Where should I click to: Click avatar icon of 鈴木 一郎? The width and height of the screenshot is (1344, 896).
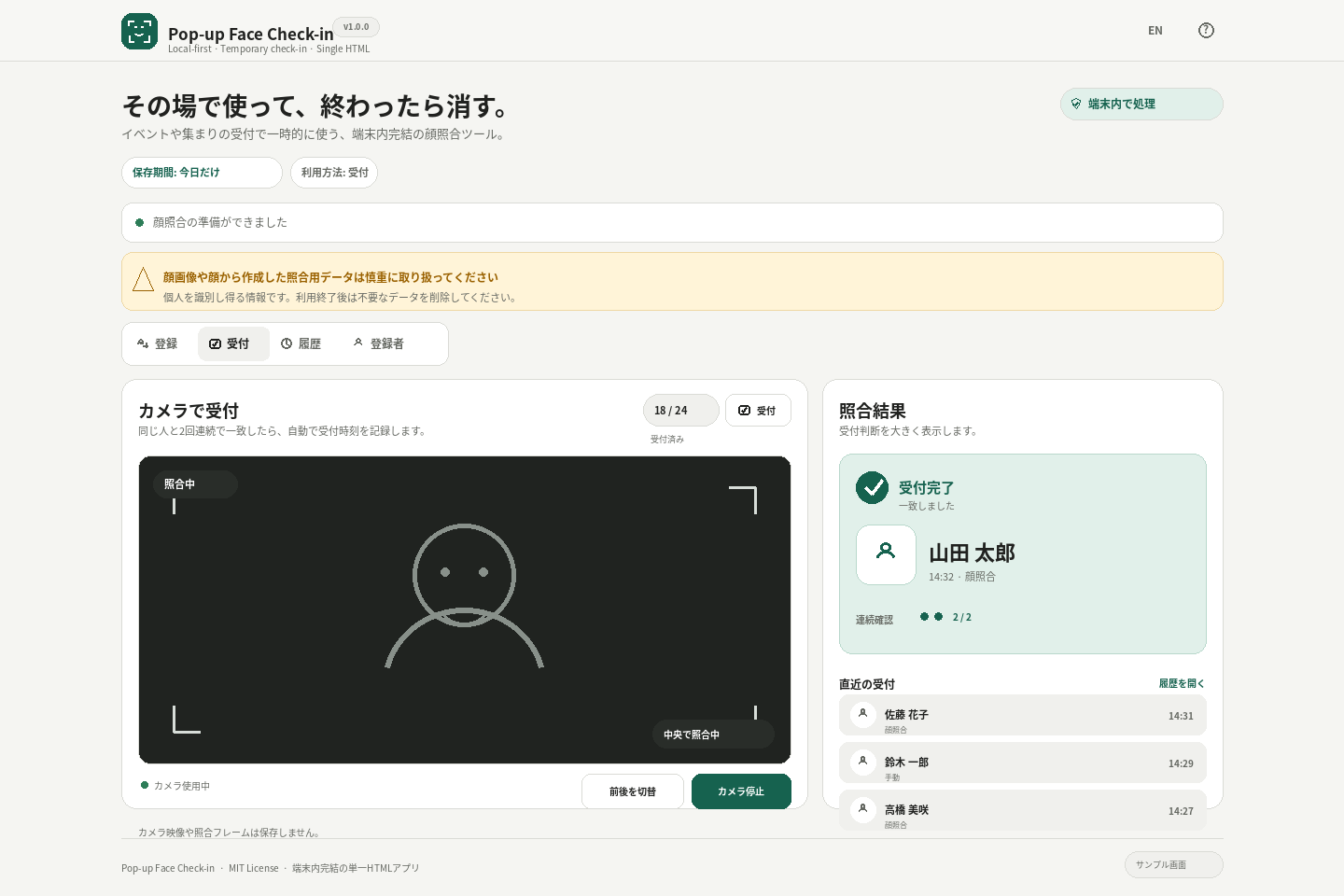pos(863,763)
